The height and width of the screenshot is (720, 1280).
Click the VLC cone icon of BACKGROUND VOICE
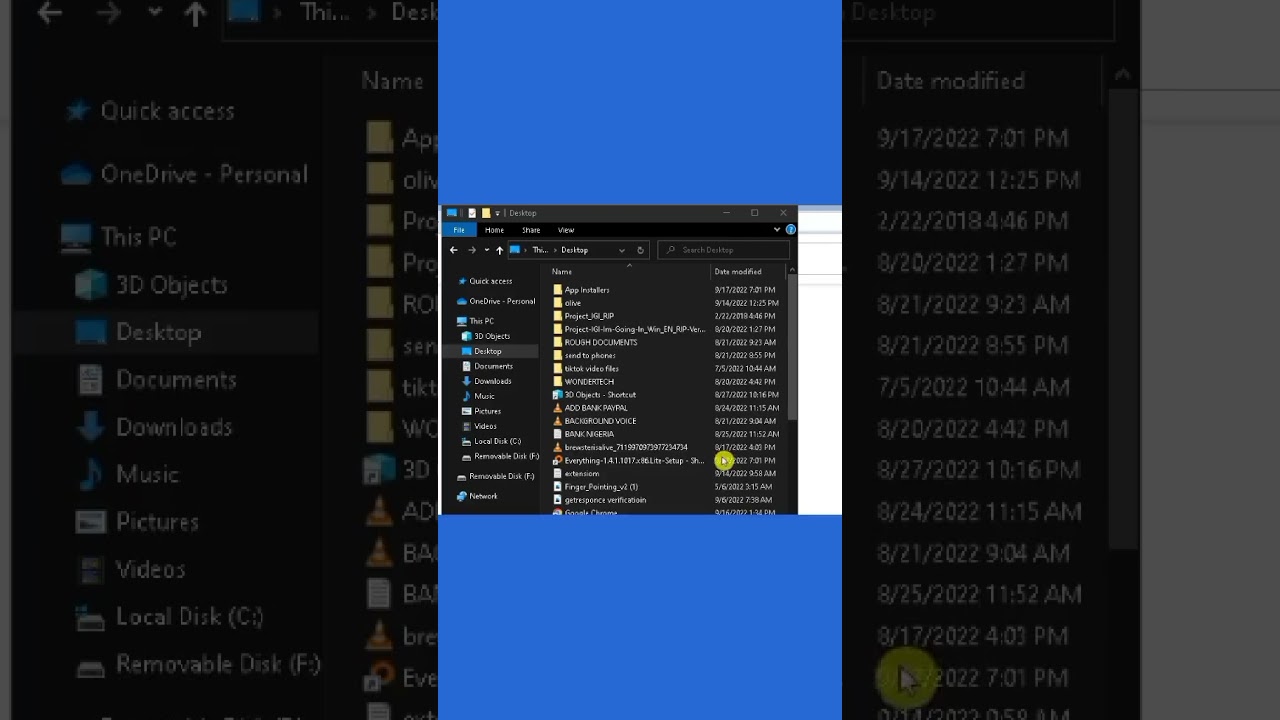558,421
